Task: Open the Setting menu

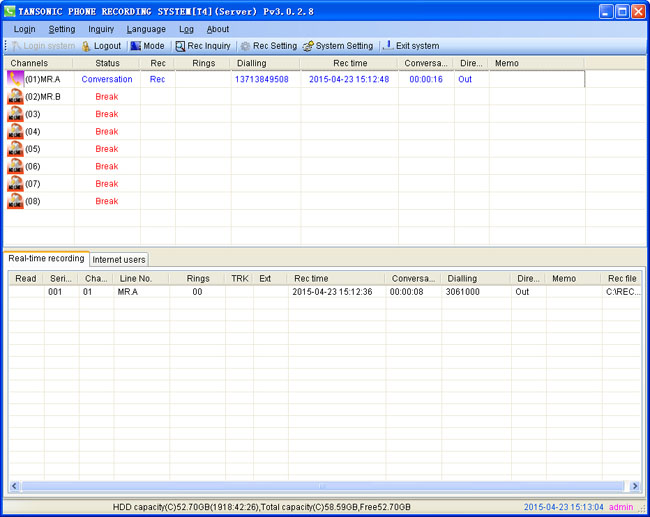Action: click(61, 29)
